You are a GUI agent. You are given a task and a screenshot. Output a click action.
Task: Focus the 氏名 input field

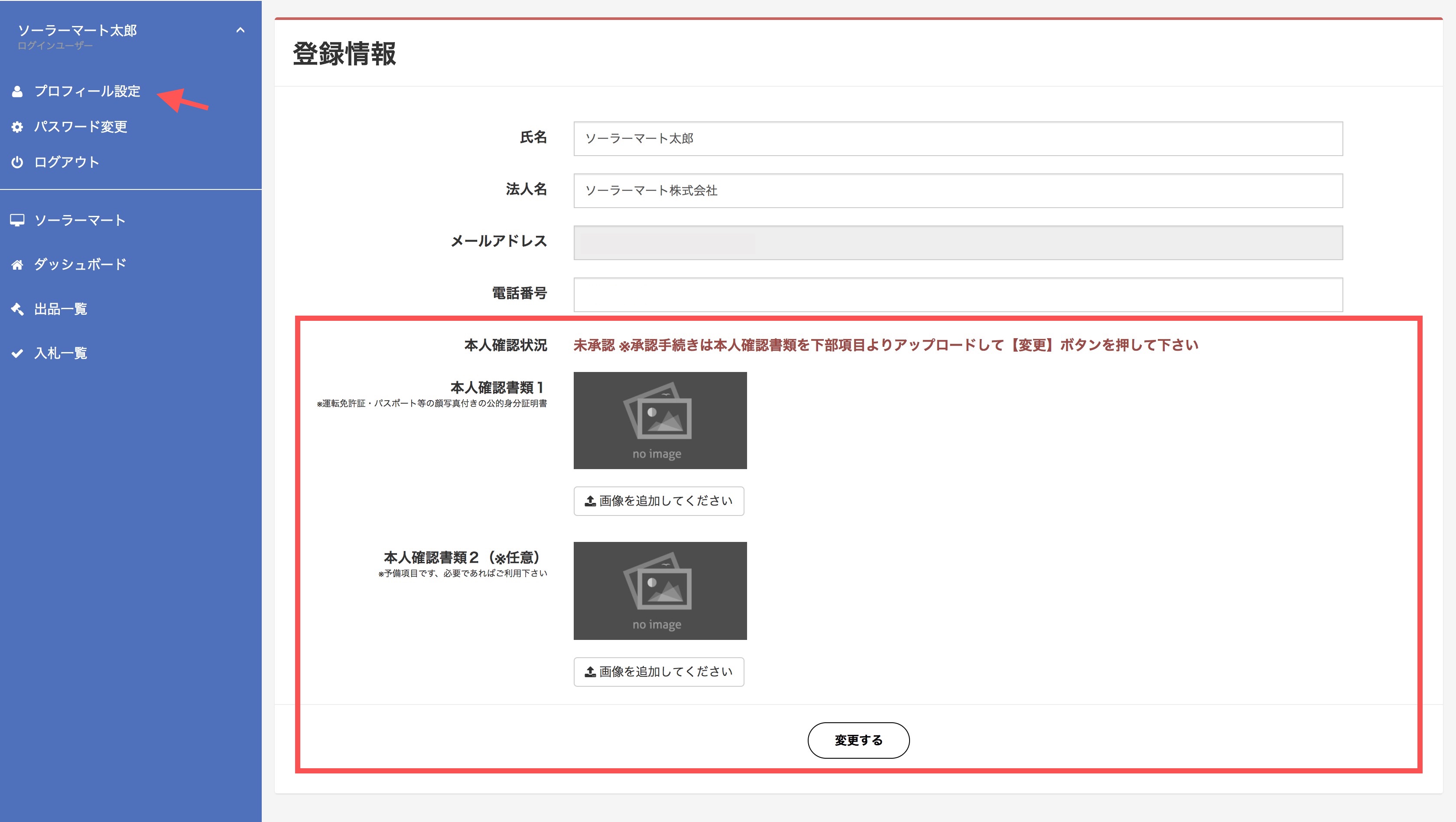(958, 138)
